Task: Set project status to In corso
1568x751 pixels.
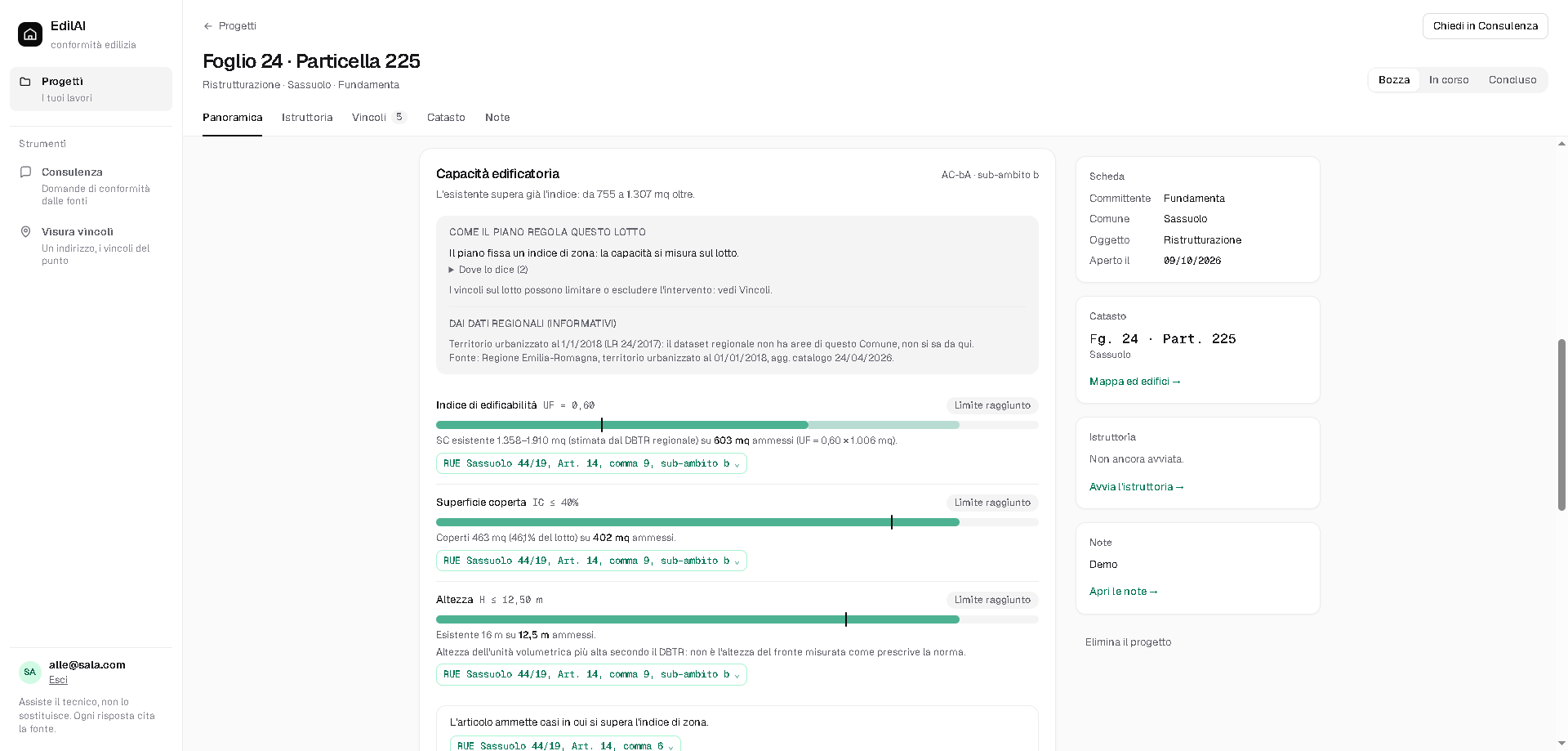Action: tap(1449, 80)
